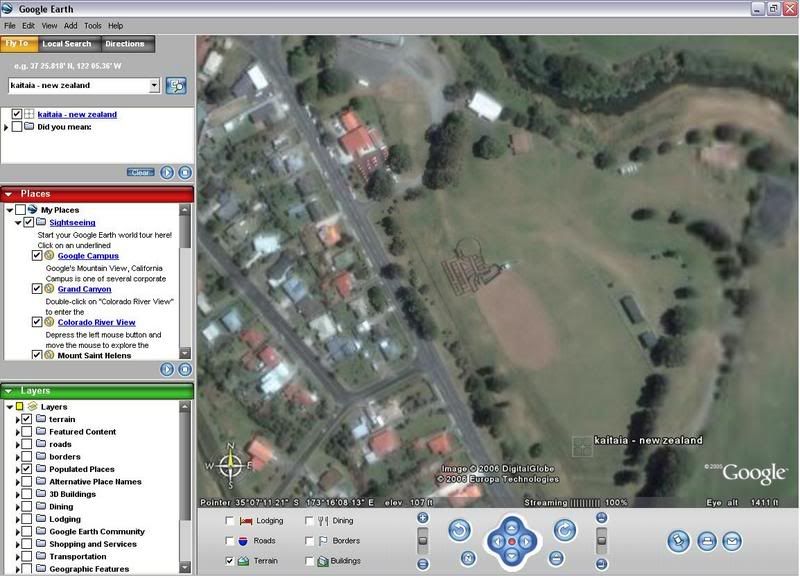Click the play tour button under Places panel
The image size is (800, 578).
[x=167, y=369]
